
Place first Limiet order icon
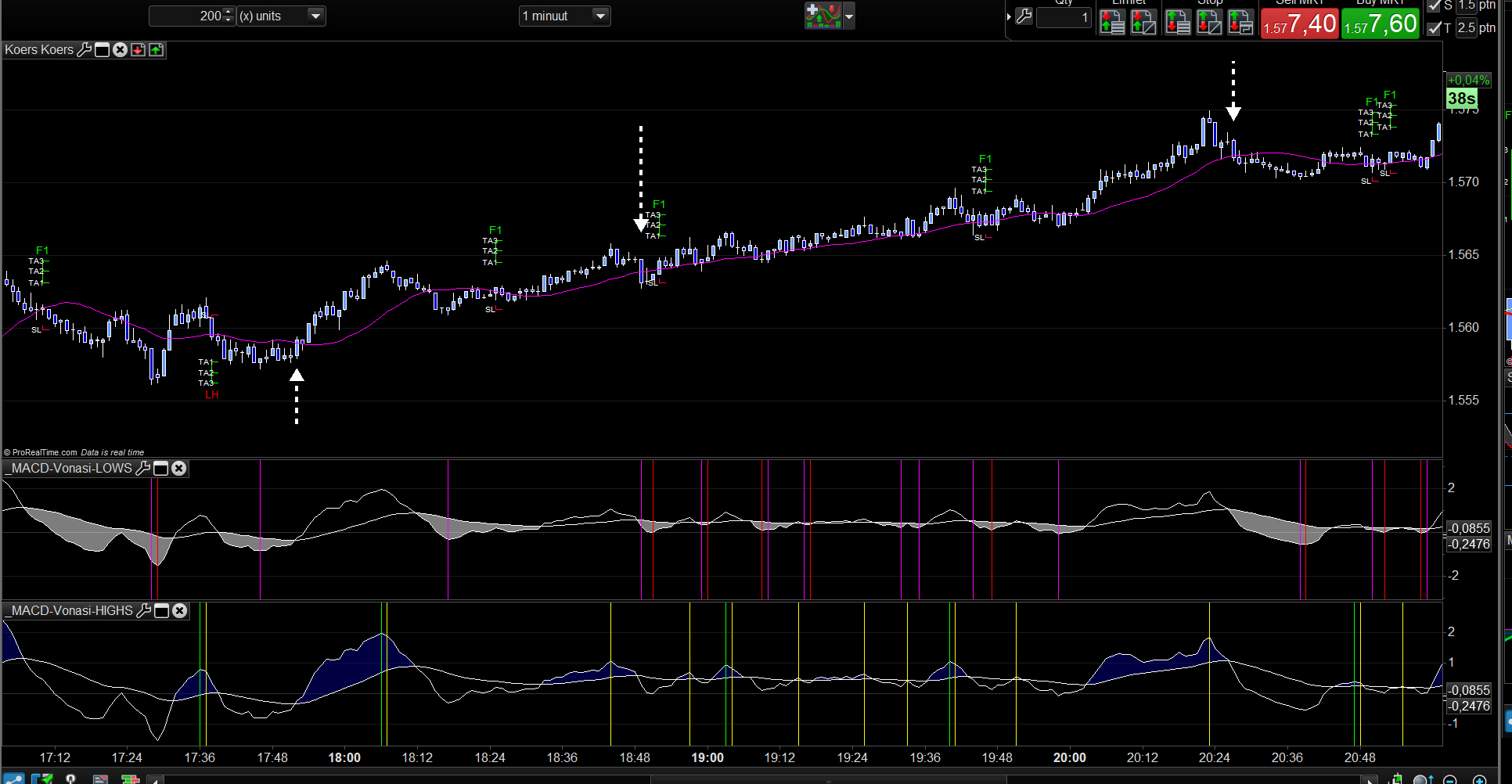click(x=1111, y=22)
